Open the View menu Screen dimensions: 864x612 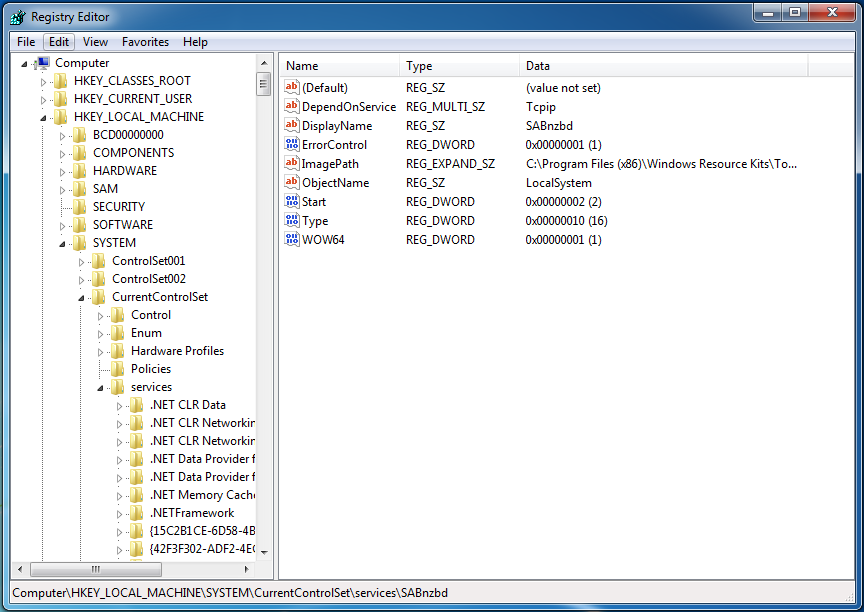click(95, 42)
